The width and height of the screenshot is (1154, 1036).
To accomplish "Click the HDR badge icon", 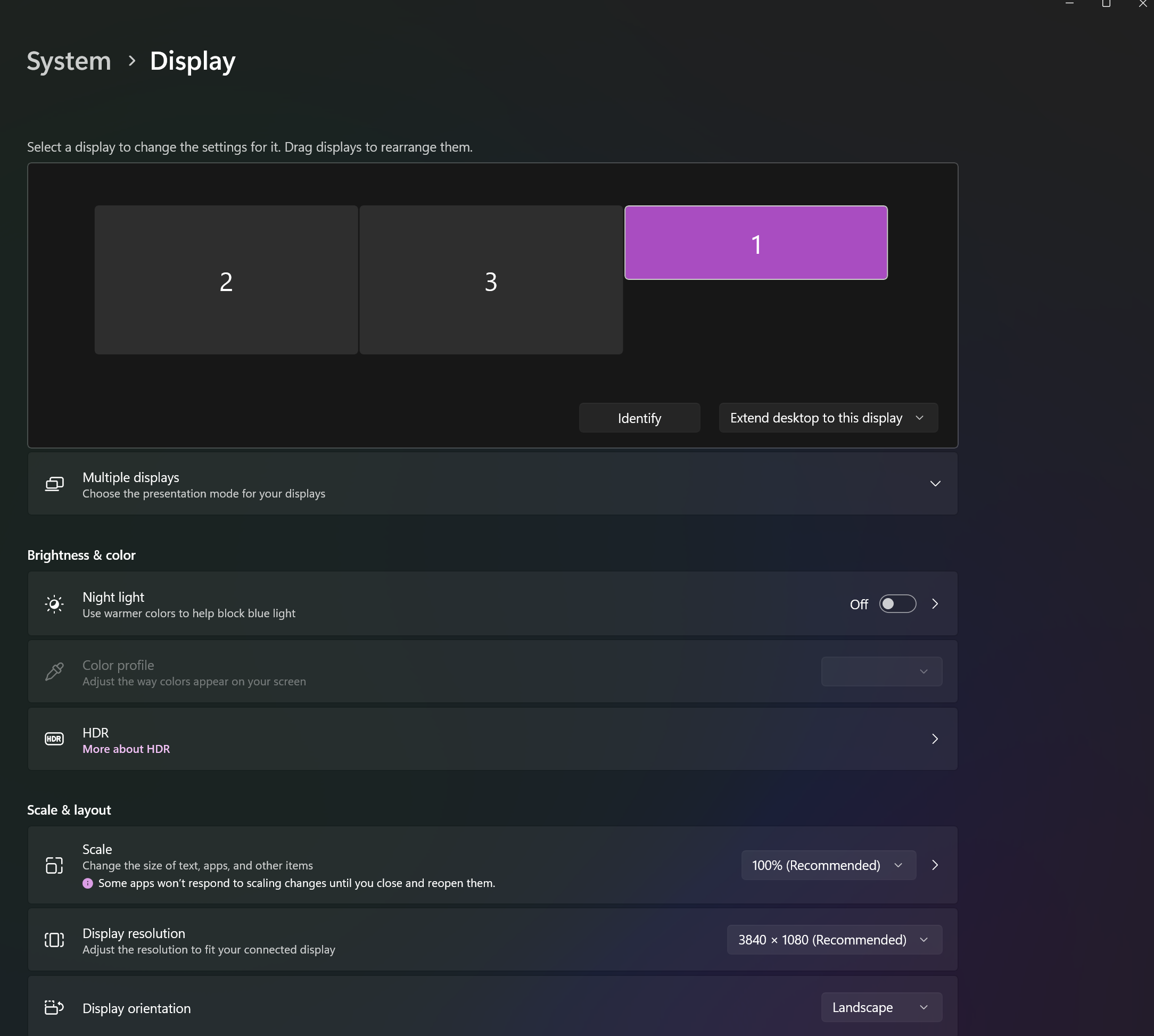I will [54, 739].
